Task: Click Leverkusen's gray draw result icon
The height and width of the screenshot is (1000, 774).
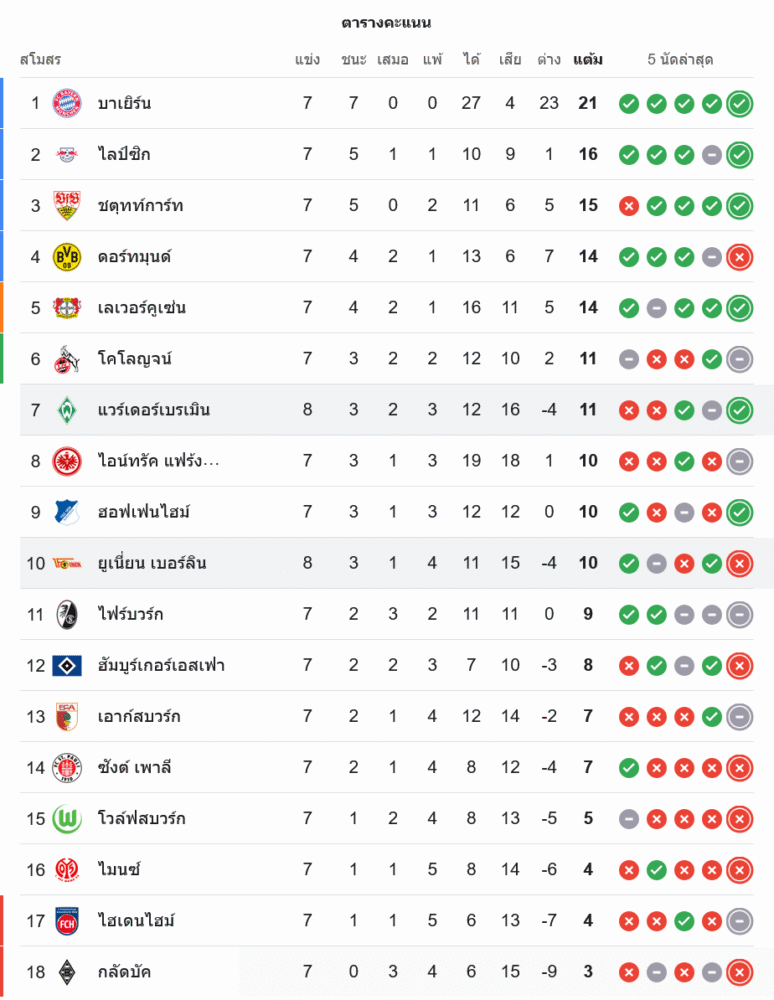Action: (x=657, y=308)
